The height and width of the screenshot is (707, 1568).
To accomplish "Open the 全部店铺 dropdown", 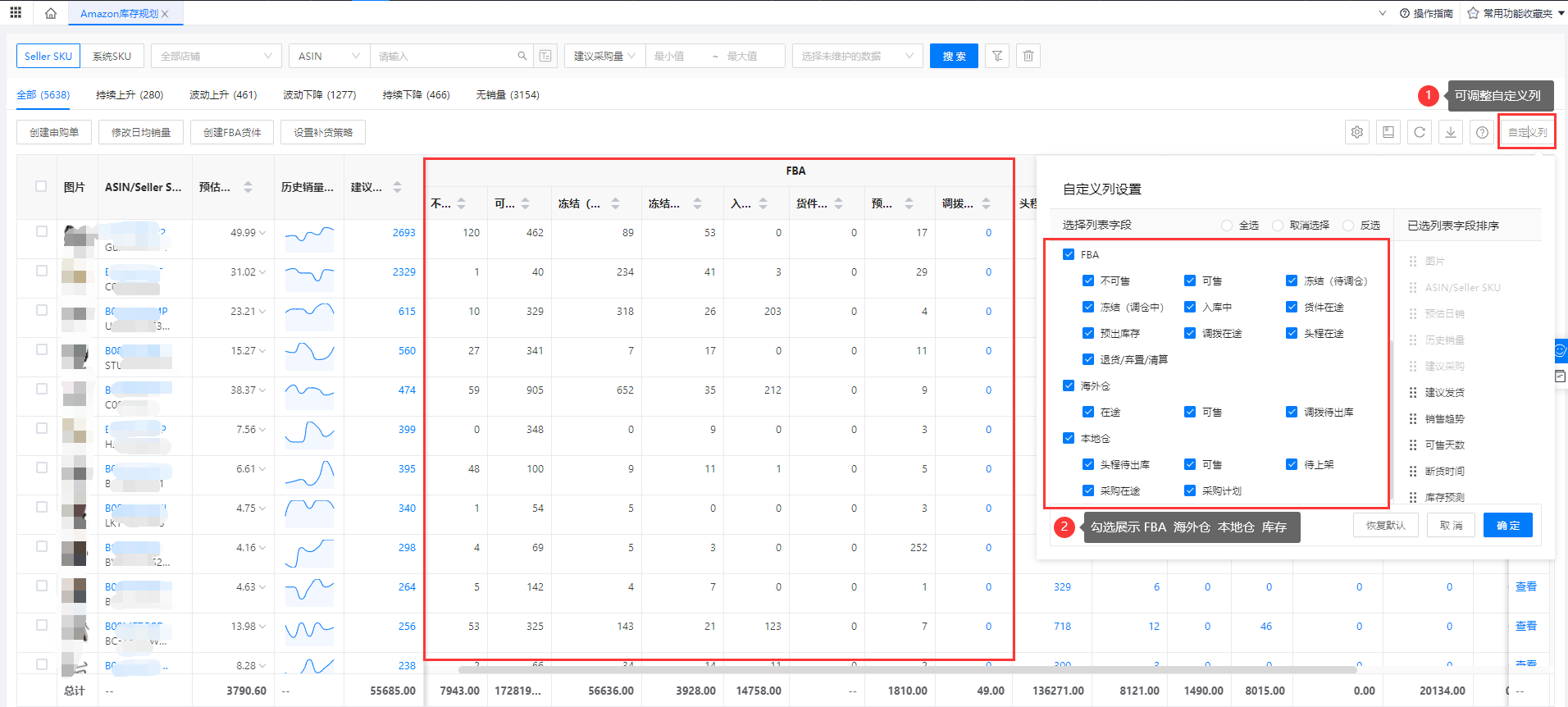I will point(216,56).
